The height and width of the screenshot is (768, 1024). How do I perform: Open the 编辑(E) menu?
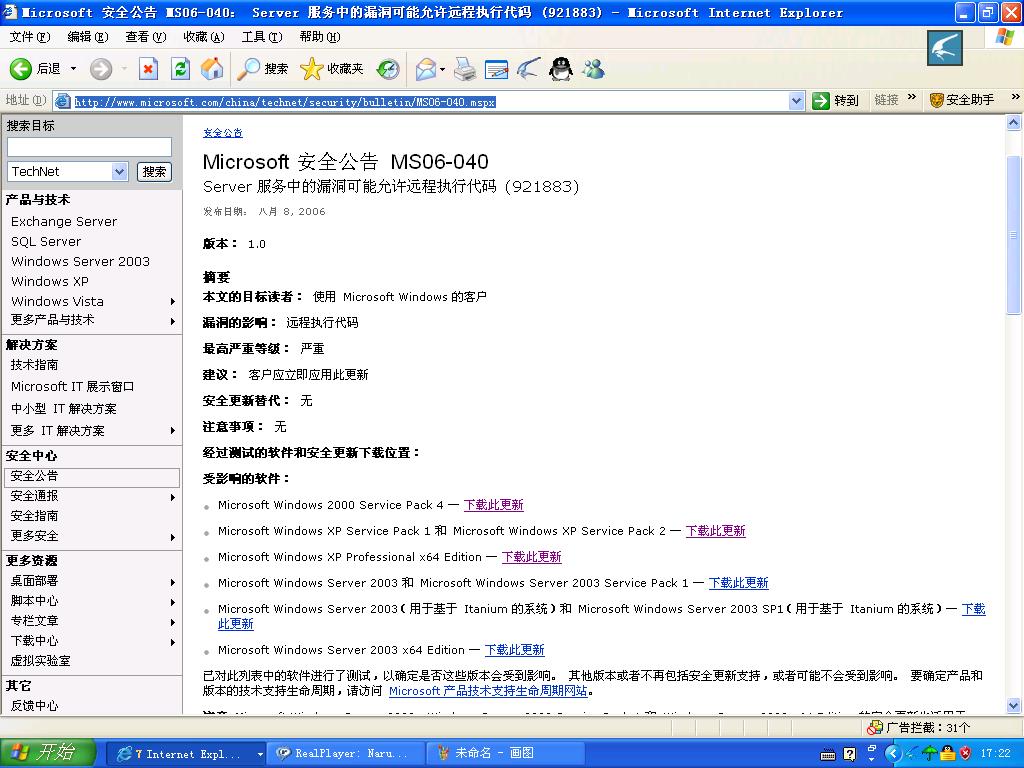(x=88, y=37)
